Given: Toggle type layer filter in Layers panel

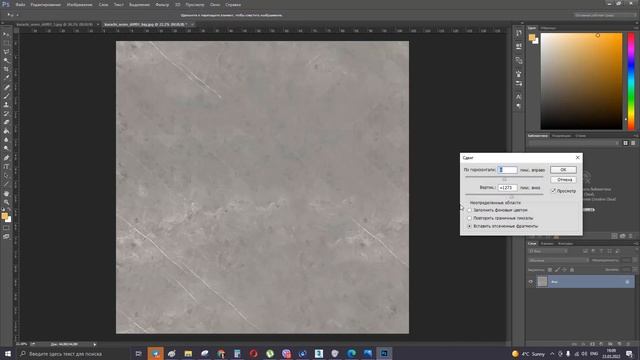Looking at the screenshot, I should (601, 251).
